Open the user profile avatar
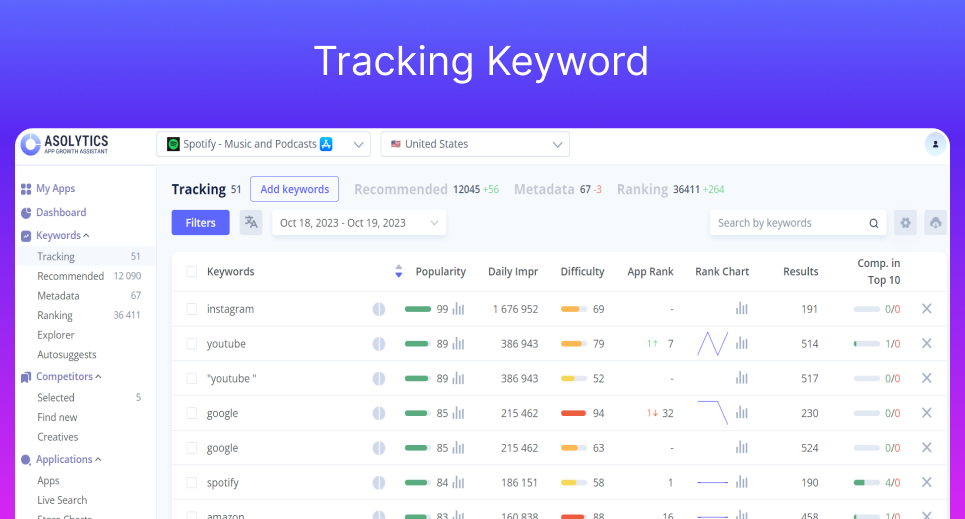This screenshot has width=965, height=519. pos(935,144)
